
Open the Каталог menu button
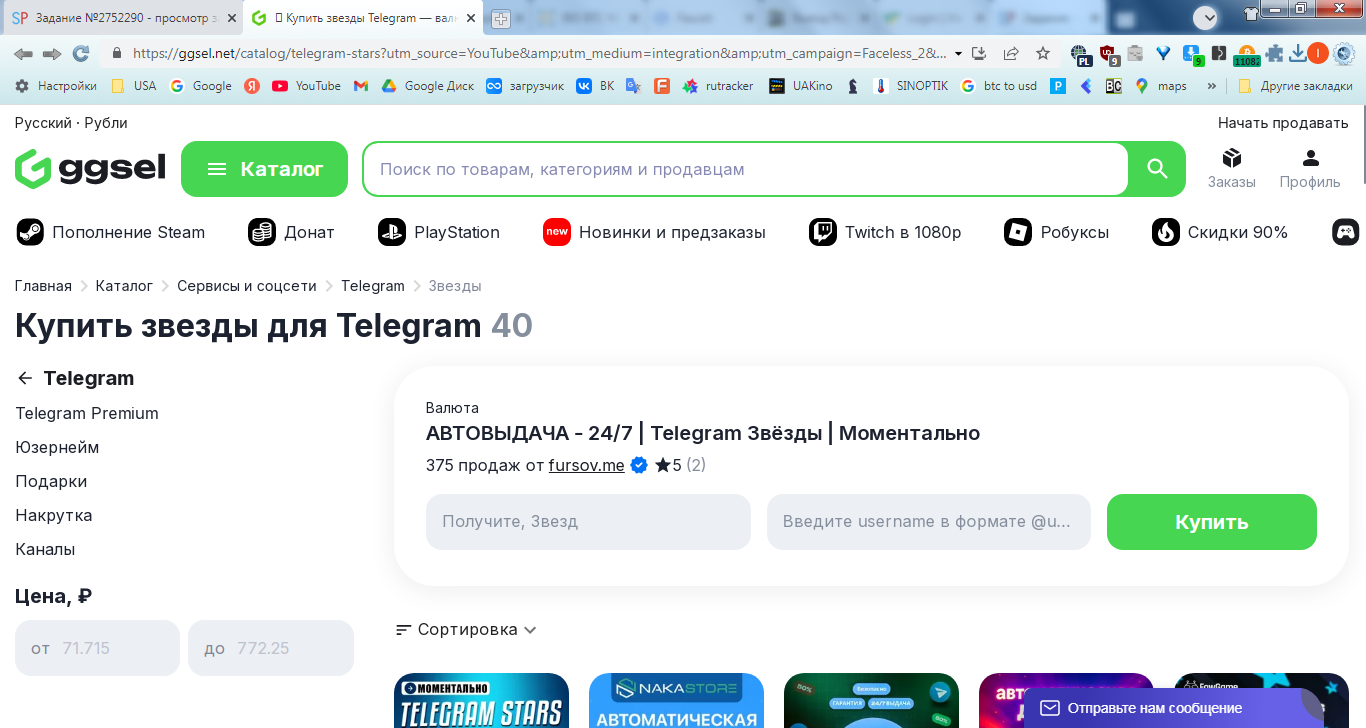[x=264, y=169]
